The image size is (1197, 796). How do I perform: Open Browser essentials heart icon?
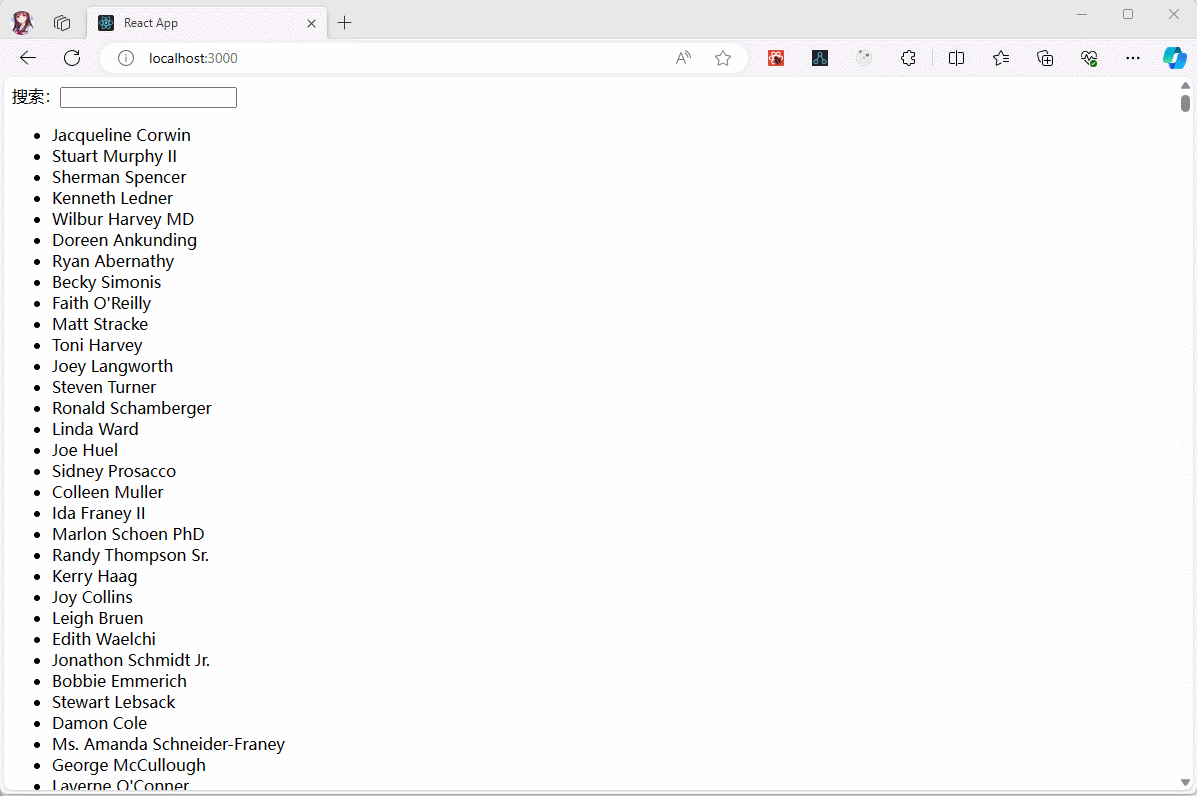(1089, 58)
